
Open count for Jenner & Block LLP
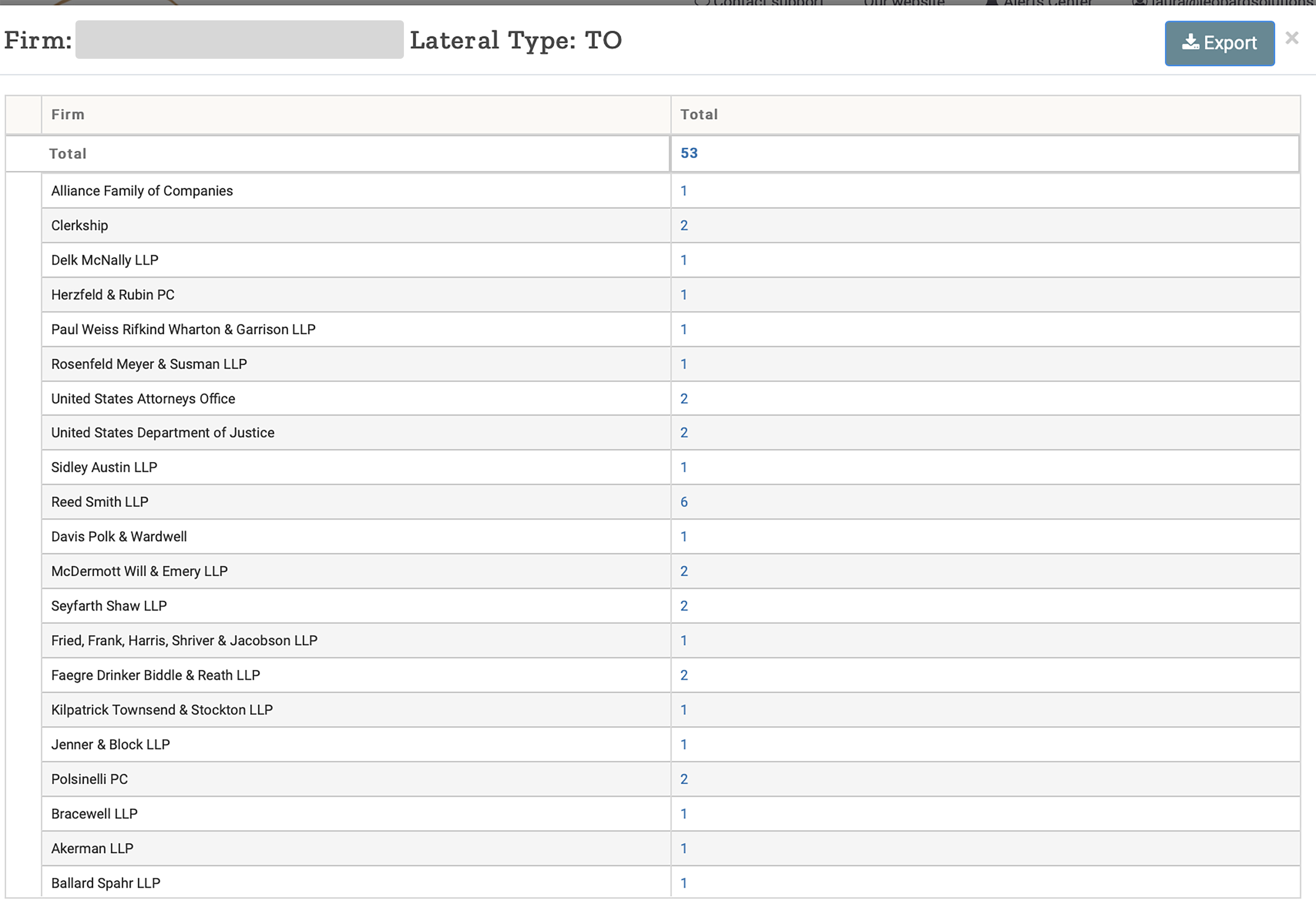tap(684, 744)
